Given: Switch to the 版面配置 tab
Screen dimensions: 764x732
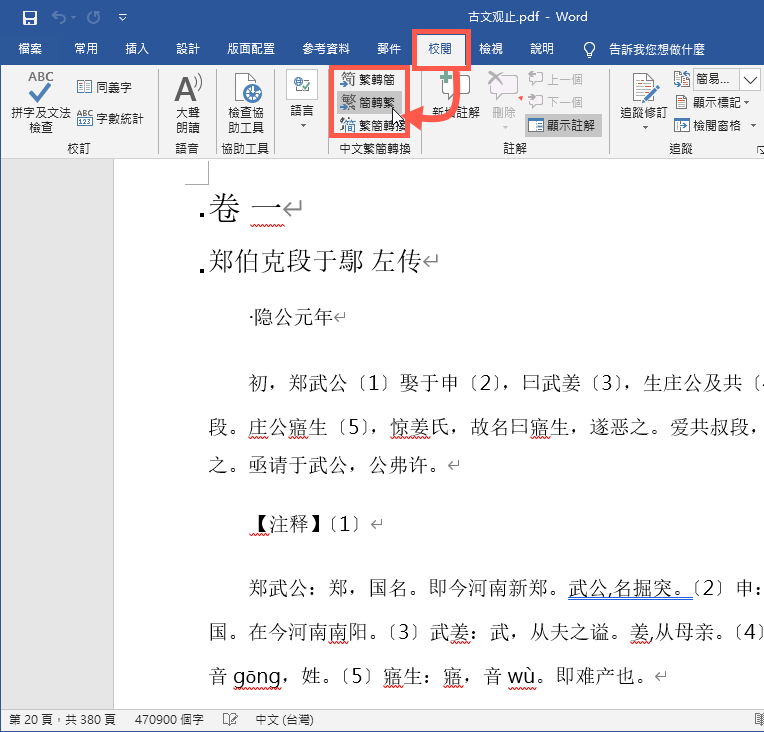Looking at the screenshot, I should (x=251, y=49).
